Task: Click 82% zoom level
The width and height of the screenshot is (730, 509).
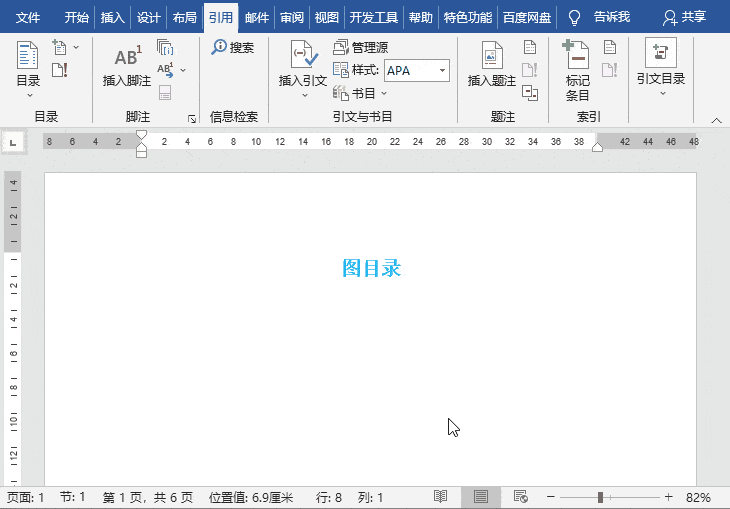Action: coord(698,497)
